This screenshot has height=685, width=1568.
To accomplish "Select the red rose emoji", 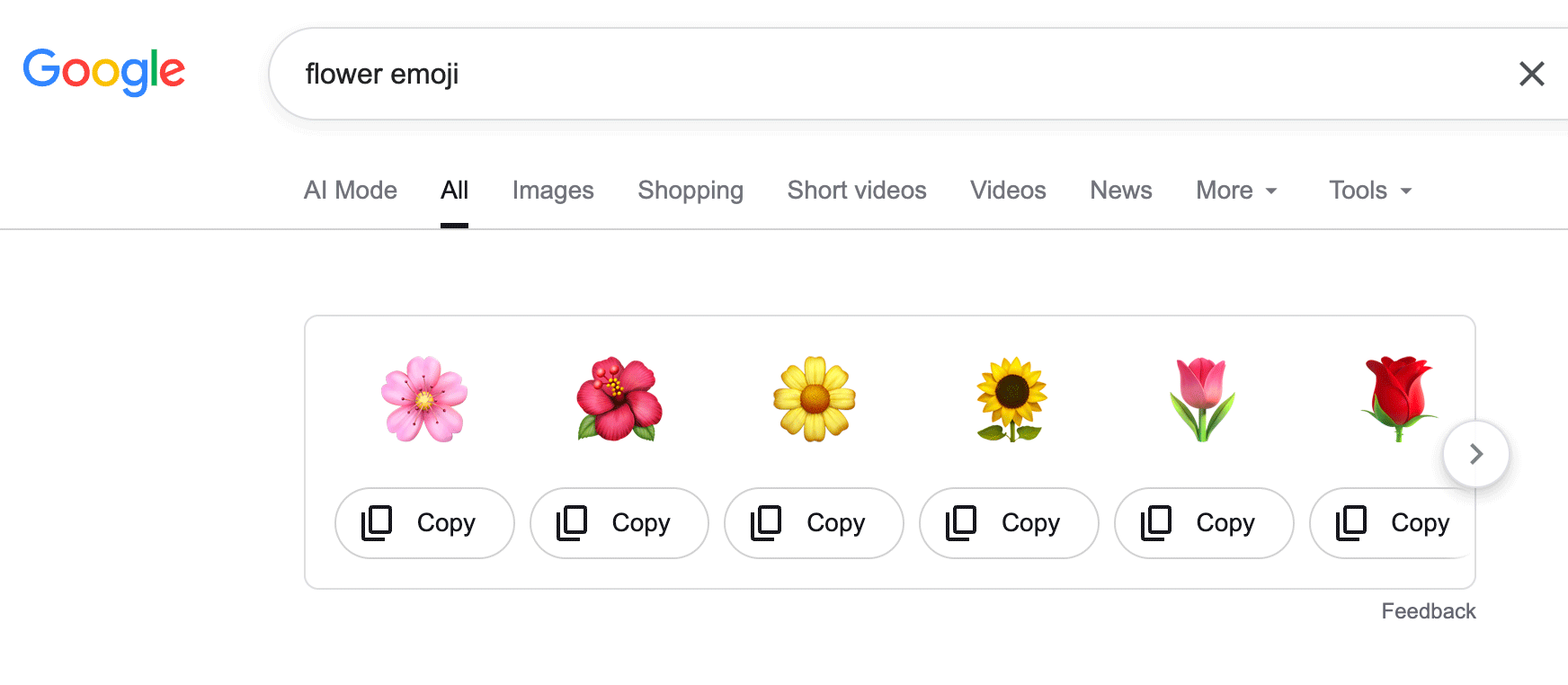I will [1398, 399].
